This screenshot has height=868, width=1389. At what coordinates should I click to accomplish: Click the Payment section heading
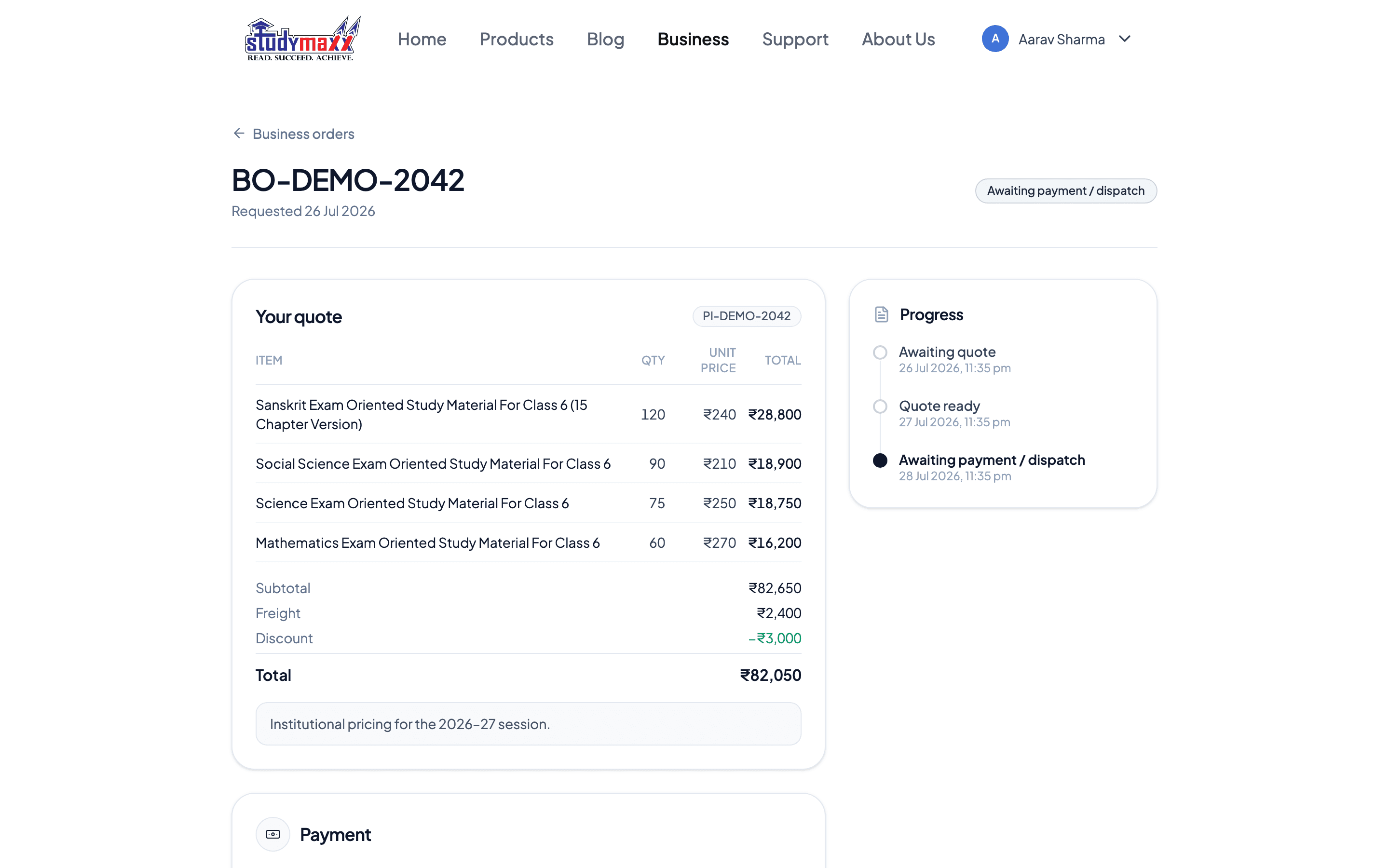pyautogui.click(x=335, y=835)
